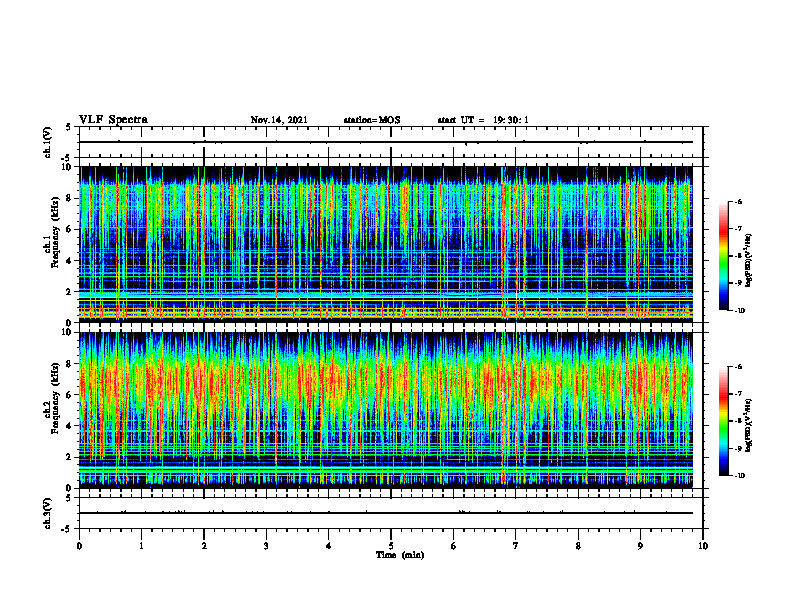Image resolution: width=792 pixels, height=612 pixels.
Task: Click the "10" tick on the bottom time axis
Action: (703, 546)
